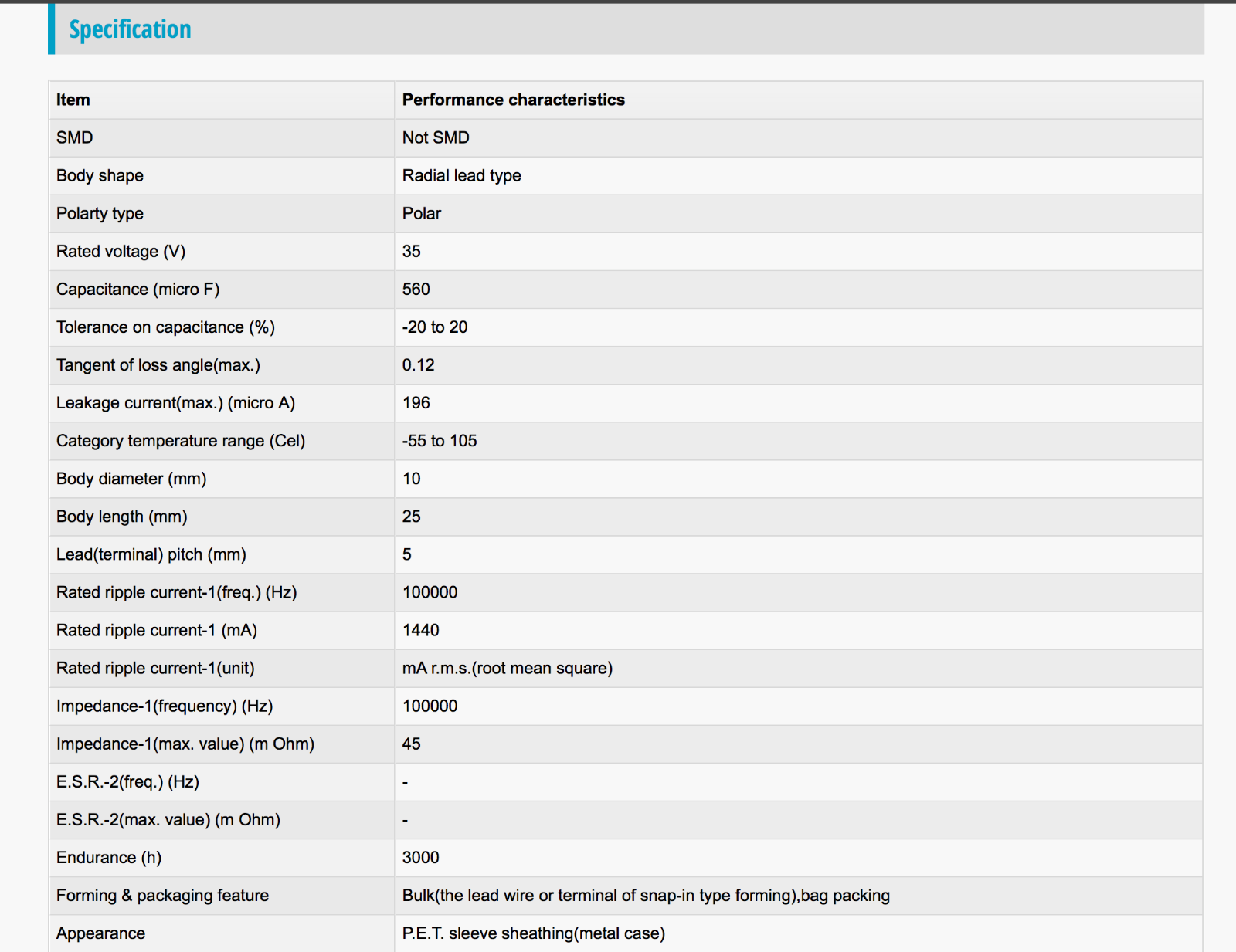Click the Forming & packaging feature label
The height and width of the screenshot is (952, 1236).
162,895
